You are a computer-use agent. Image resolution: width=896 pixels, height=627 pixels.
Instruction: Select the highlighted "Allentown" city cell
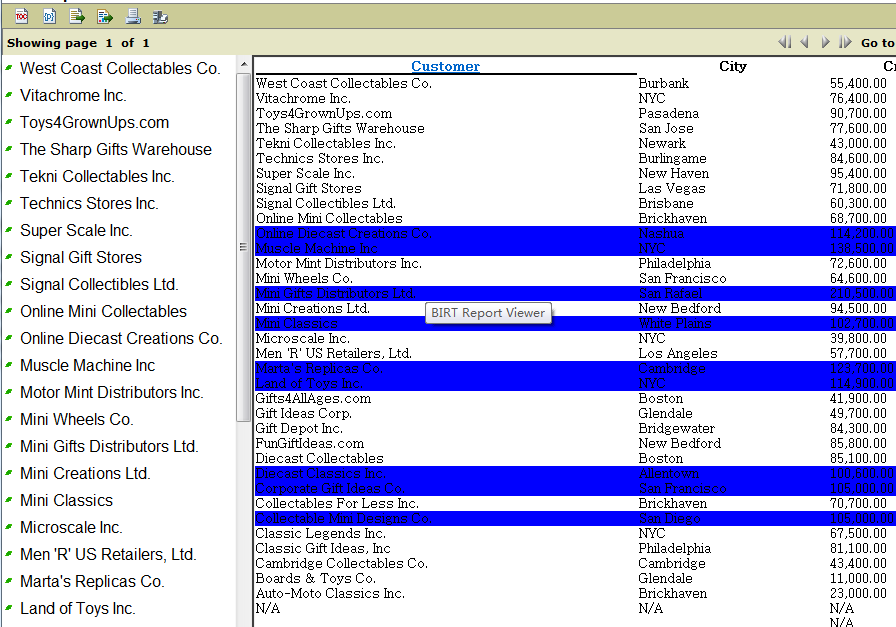pyautogui.click(x=669, y=473)
